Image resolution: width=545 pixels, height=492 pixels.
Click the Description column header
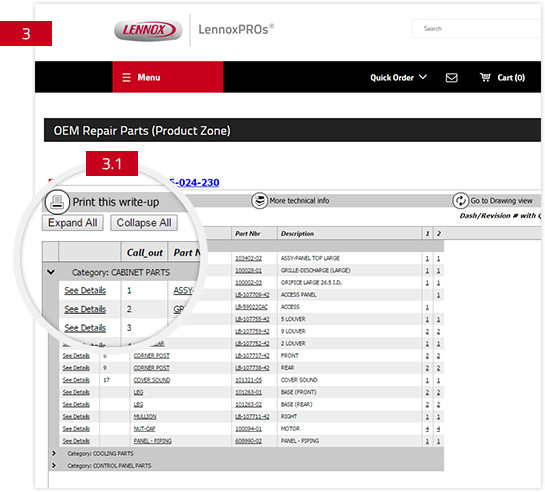[297, 233]
